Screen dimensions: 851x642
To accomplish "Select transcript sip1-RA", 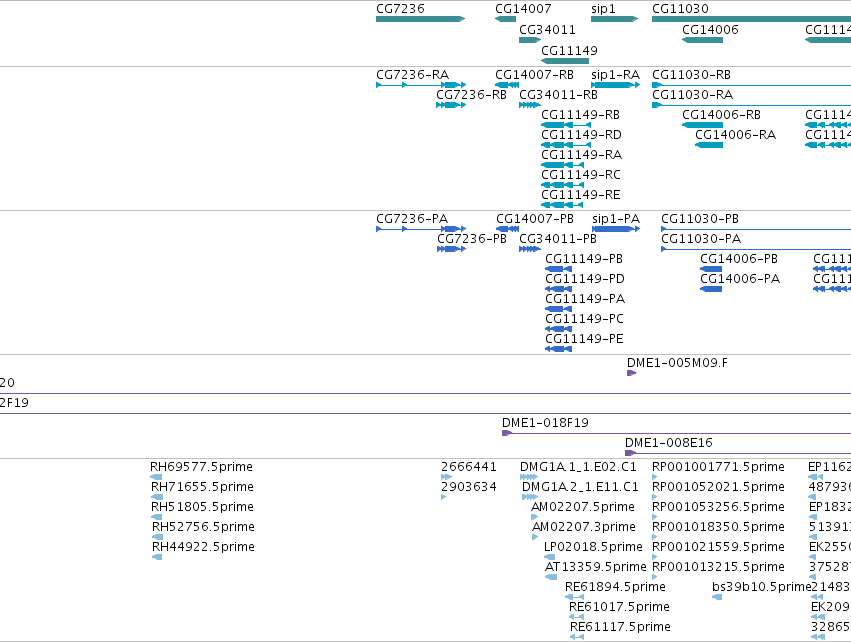I will (x=615, y=85).
